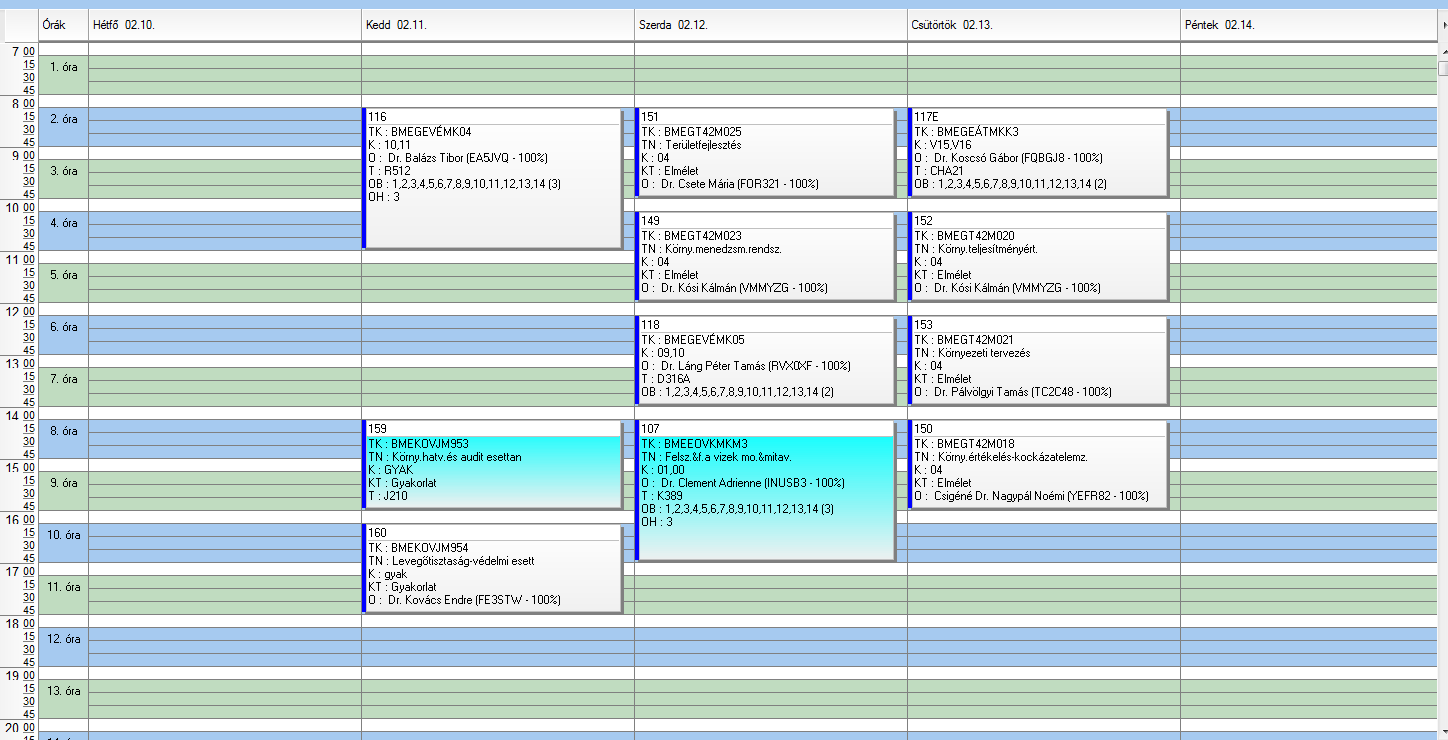Click room text T : CHA21
Viewport: 1448px width, 740px height.
tap(940, 171)
